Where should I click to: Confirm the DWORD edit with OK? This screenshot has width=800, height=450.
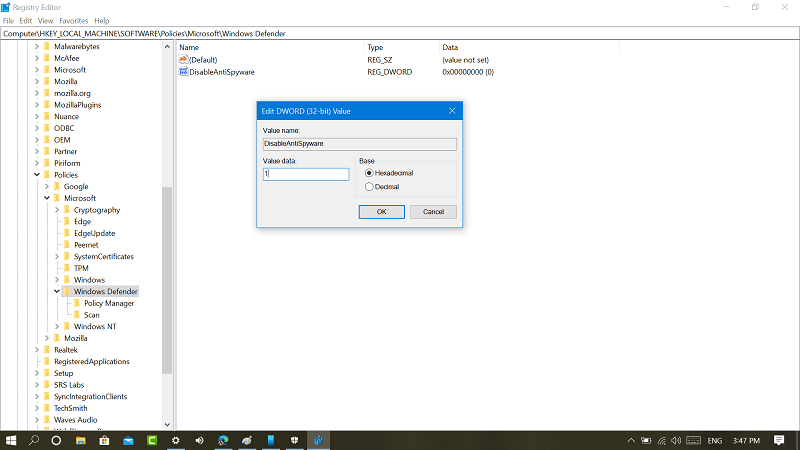point(382,212)
